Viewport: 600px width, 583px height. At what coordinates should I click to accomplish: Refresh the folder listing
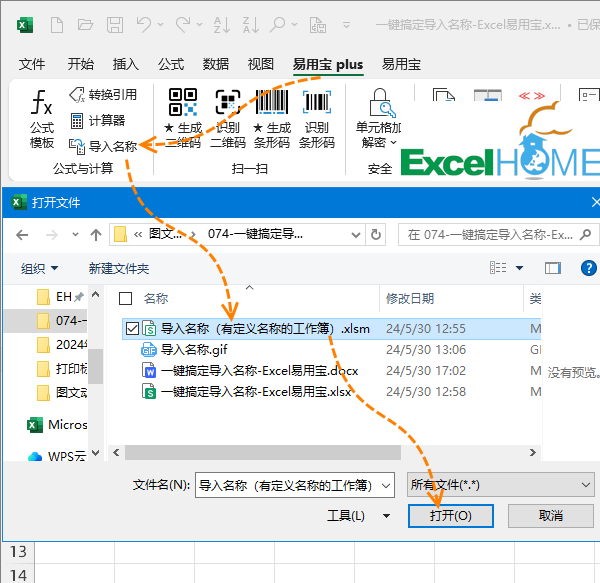376,234
